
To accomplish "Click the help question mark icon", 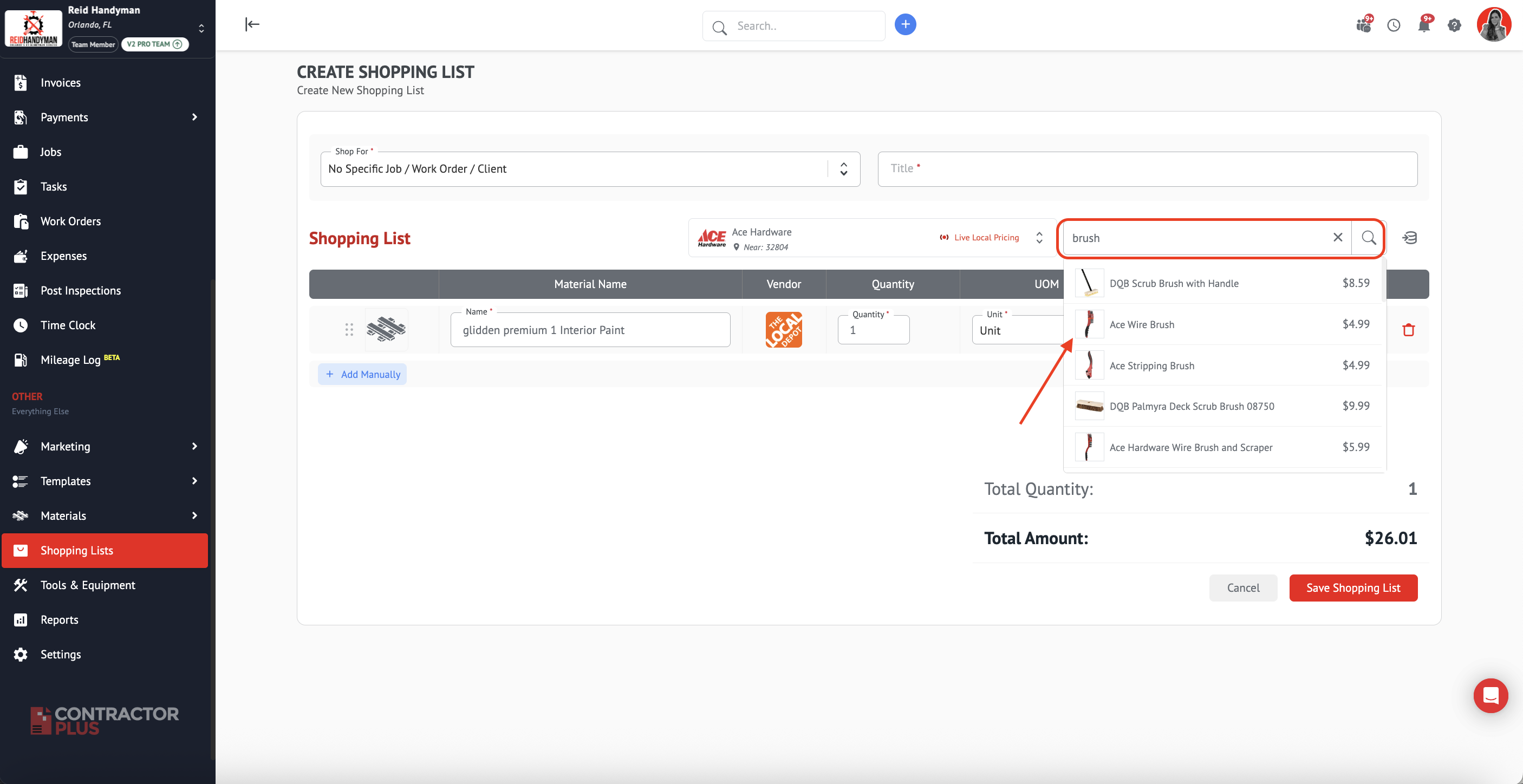I will click(1454, 25).
